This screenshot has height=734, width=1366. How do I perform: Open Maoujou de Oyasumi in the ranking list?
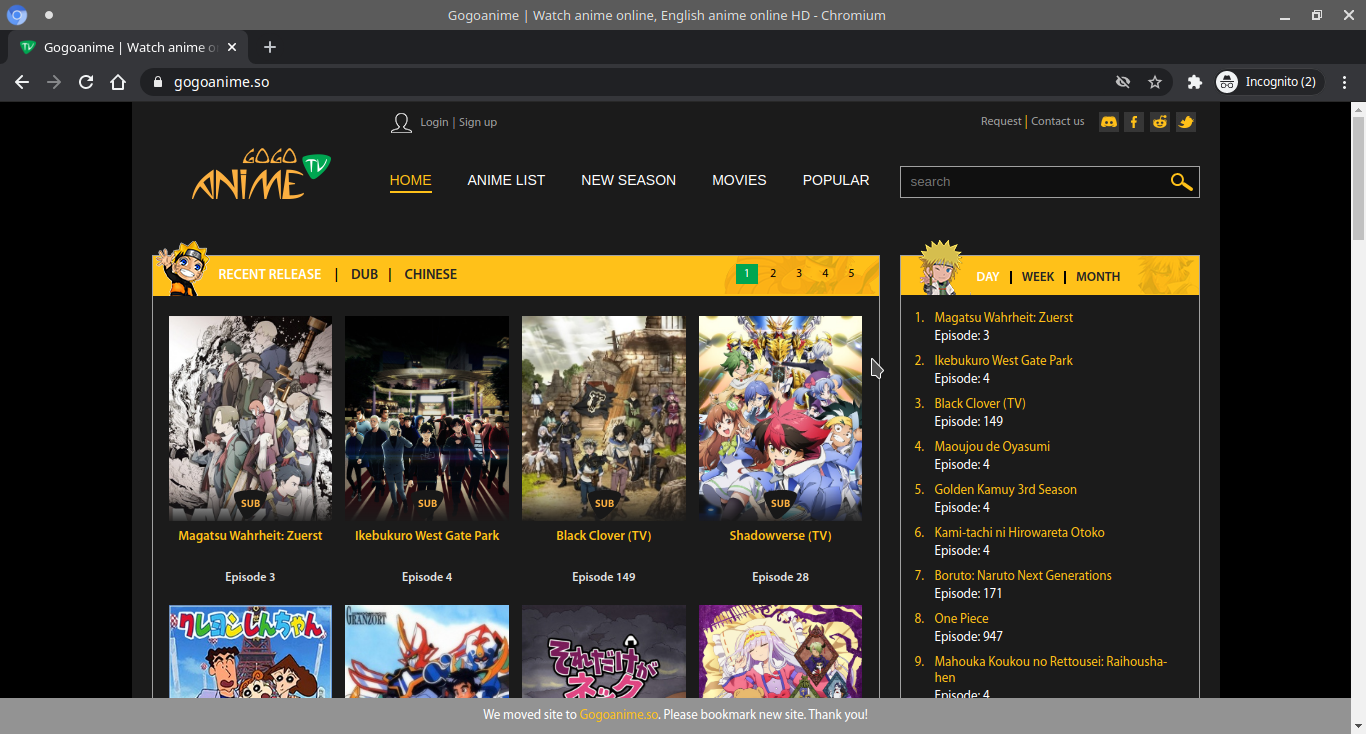click(992, 447)
